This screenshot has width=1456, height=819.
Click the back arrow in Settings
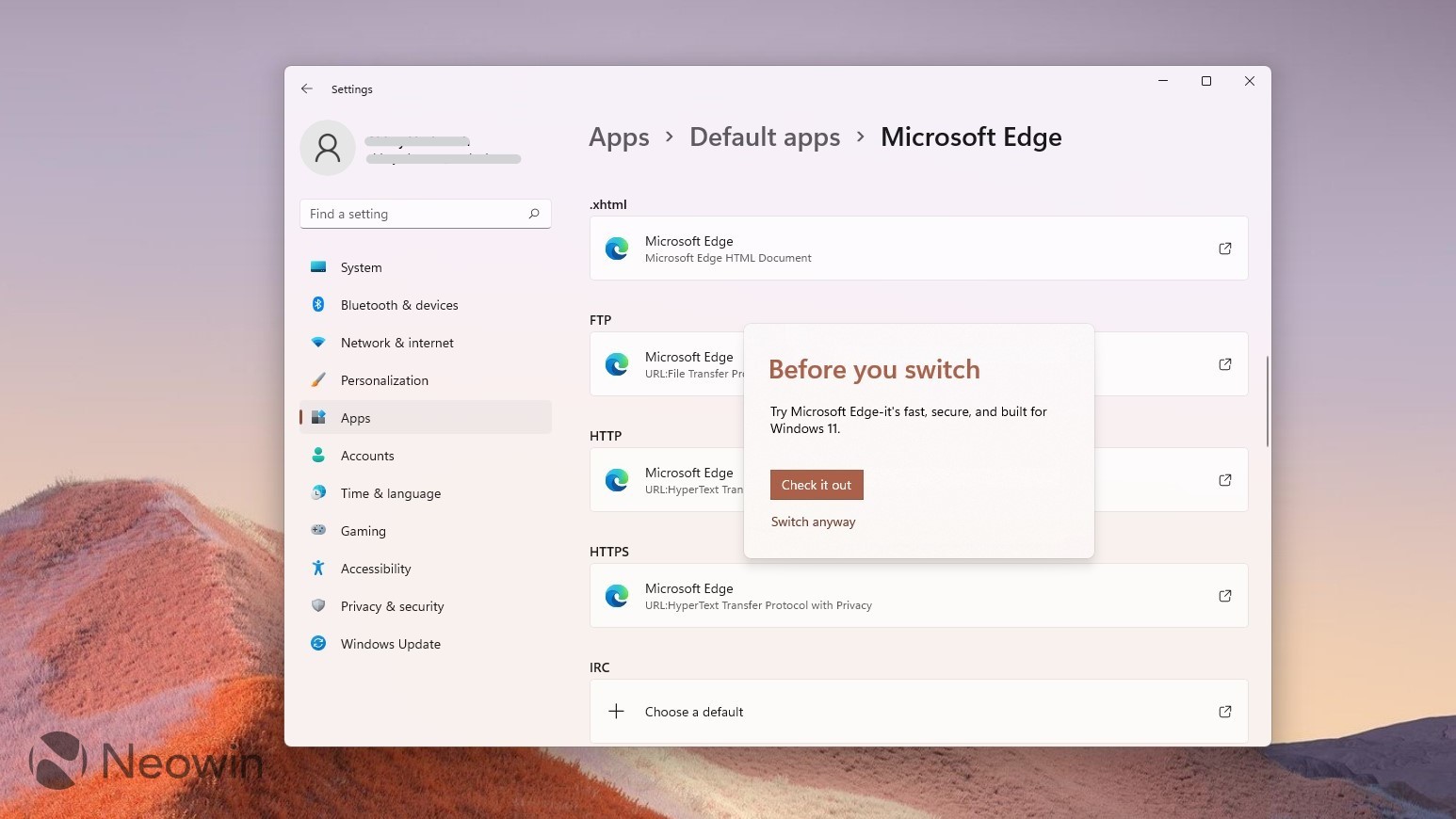click(x=307, y=88)
